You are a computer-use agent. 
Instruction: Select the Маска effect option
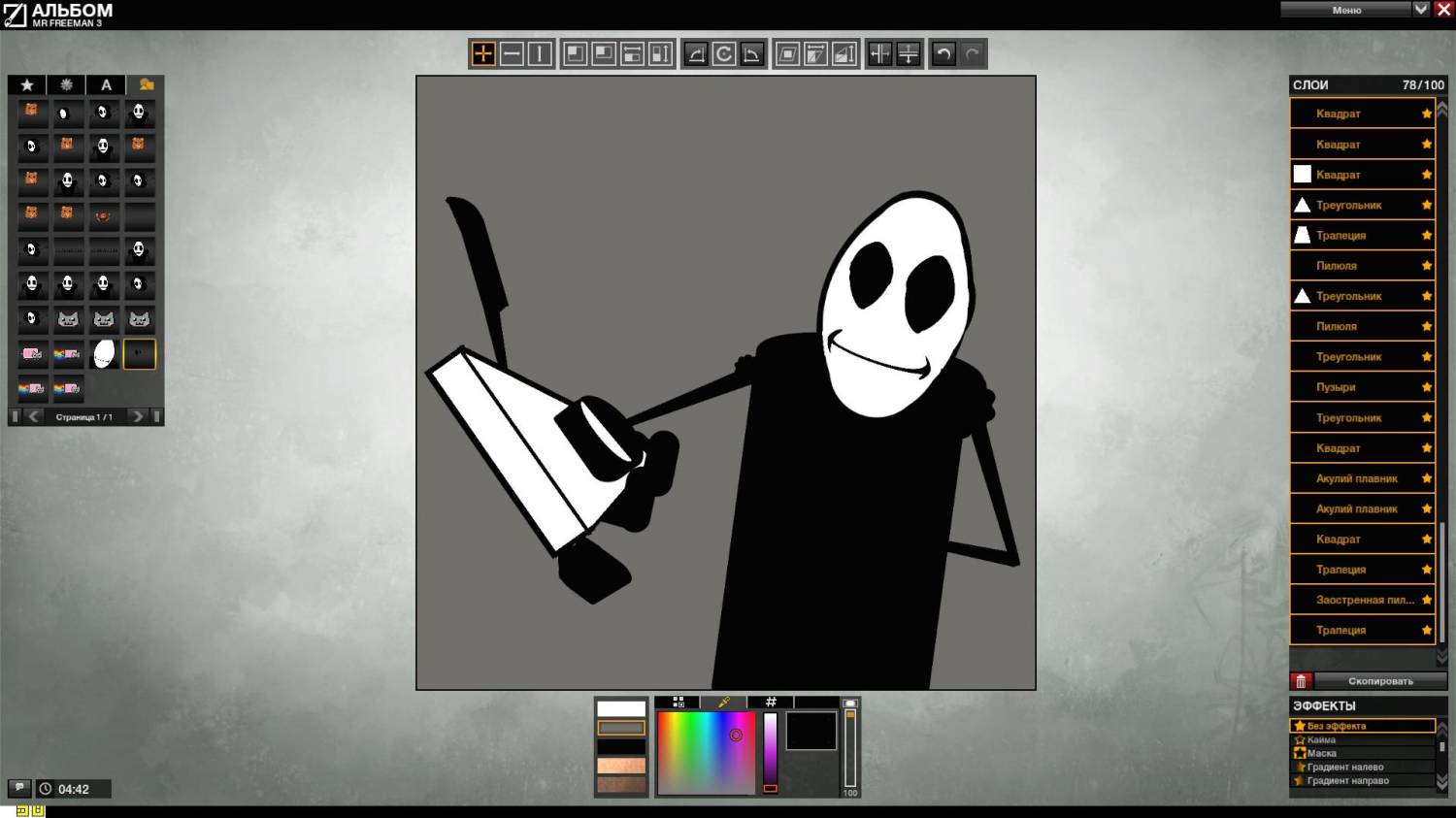tap(1321, 753)
